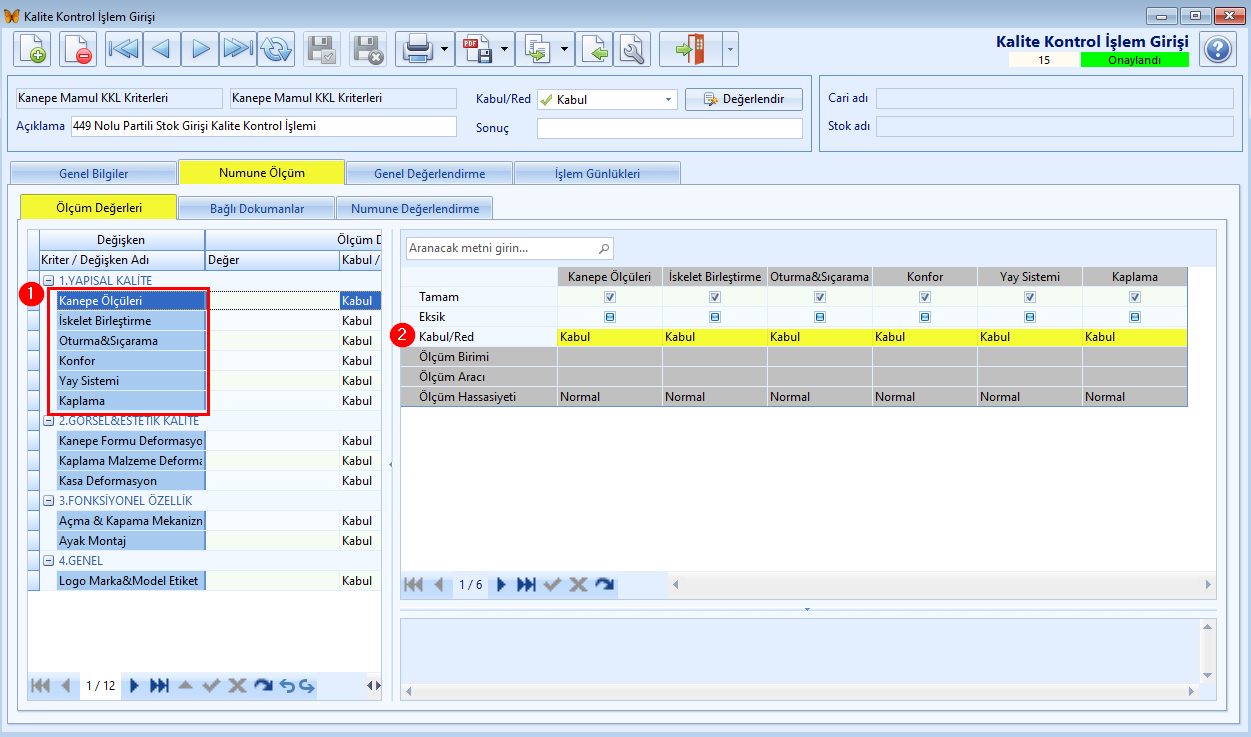The image size is (1251, 737).
Task: Go to last row in the 1 / 12 navigator
Action: [x=159, y=685]
